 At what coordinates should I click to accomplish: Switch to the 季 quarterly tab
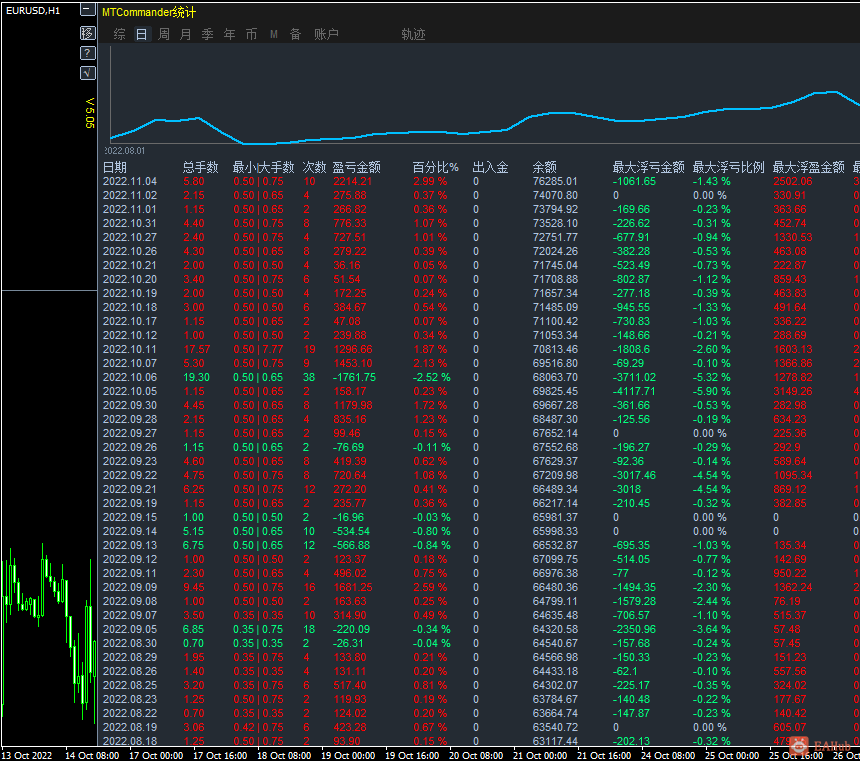207,35
